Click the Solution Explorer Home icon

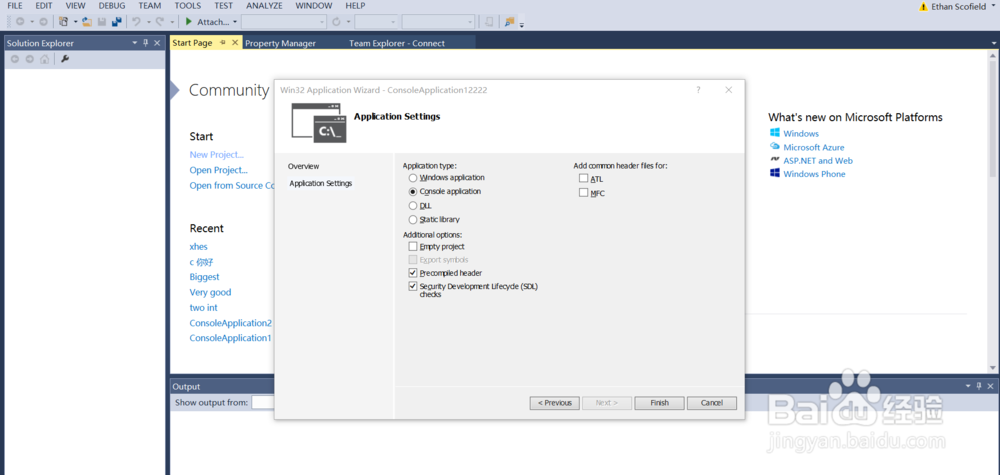coord(45,59)
